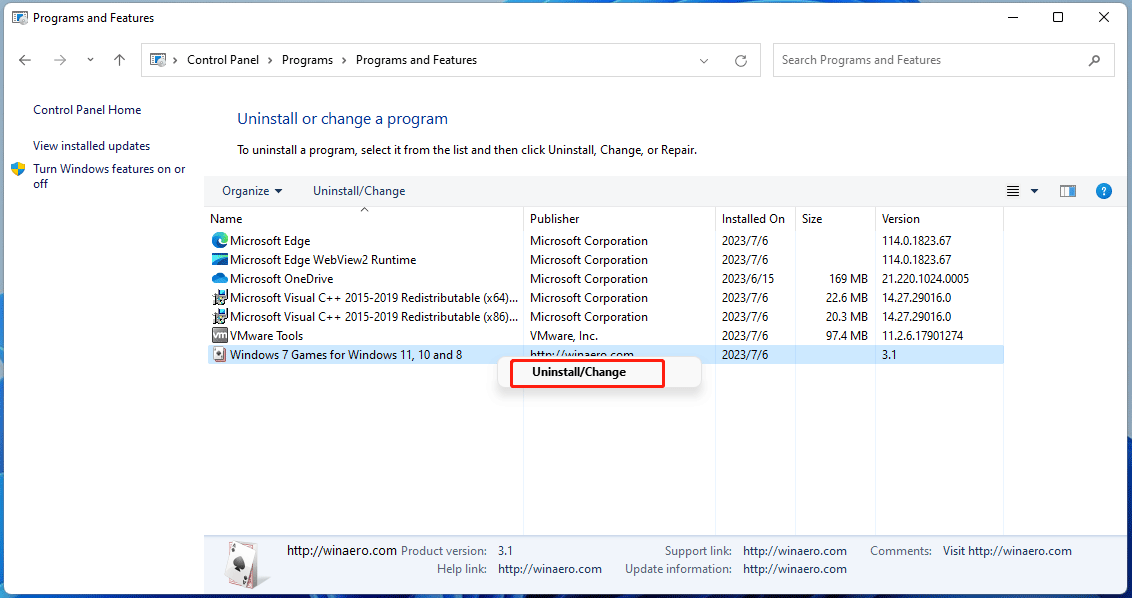Click the Windows 7 Games card icon
This screenshot has width=1132, height=598.
[x=219, y=355]
